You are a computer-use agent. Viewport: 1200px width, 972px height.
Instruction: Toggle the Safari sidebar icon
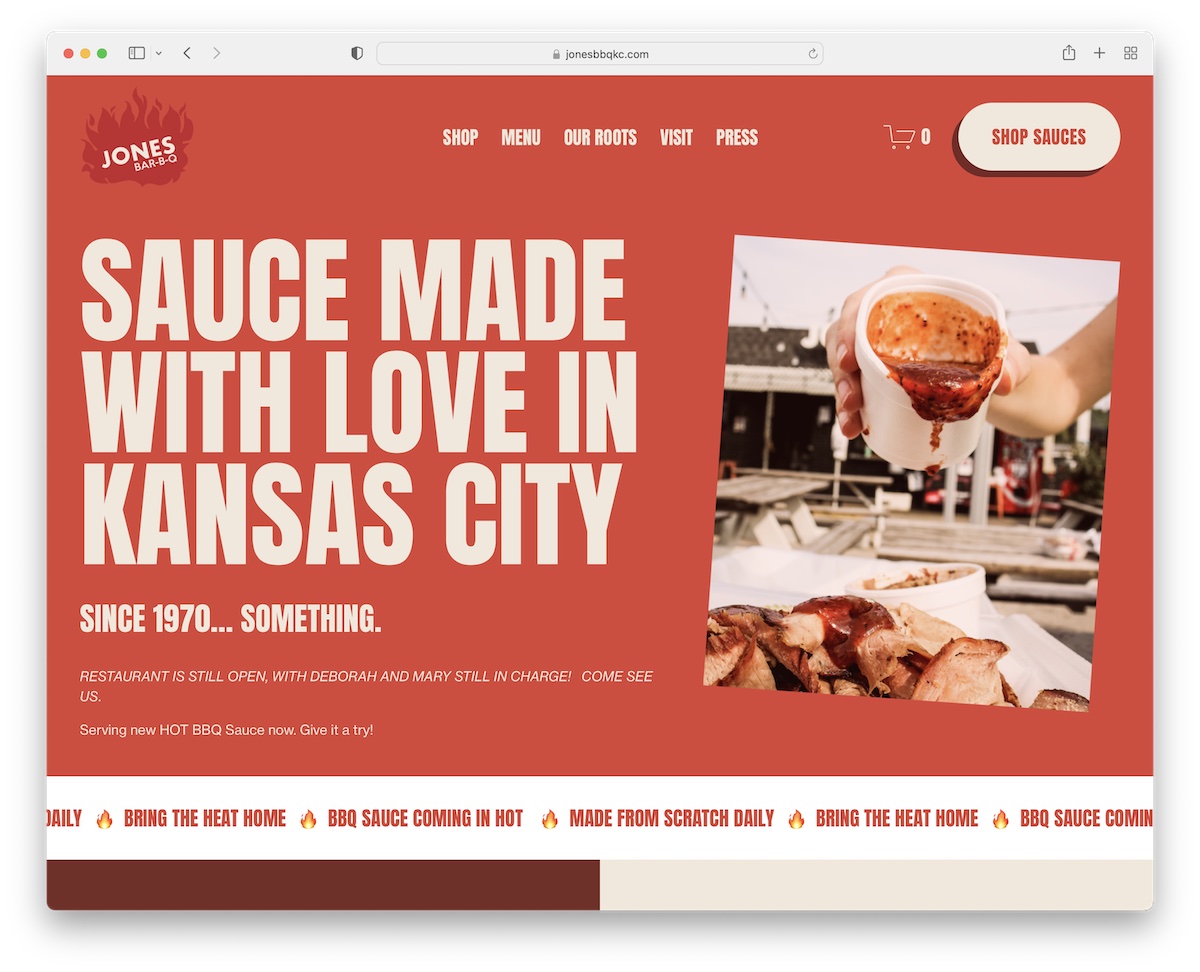(x=137, y=53)
